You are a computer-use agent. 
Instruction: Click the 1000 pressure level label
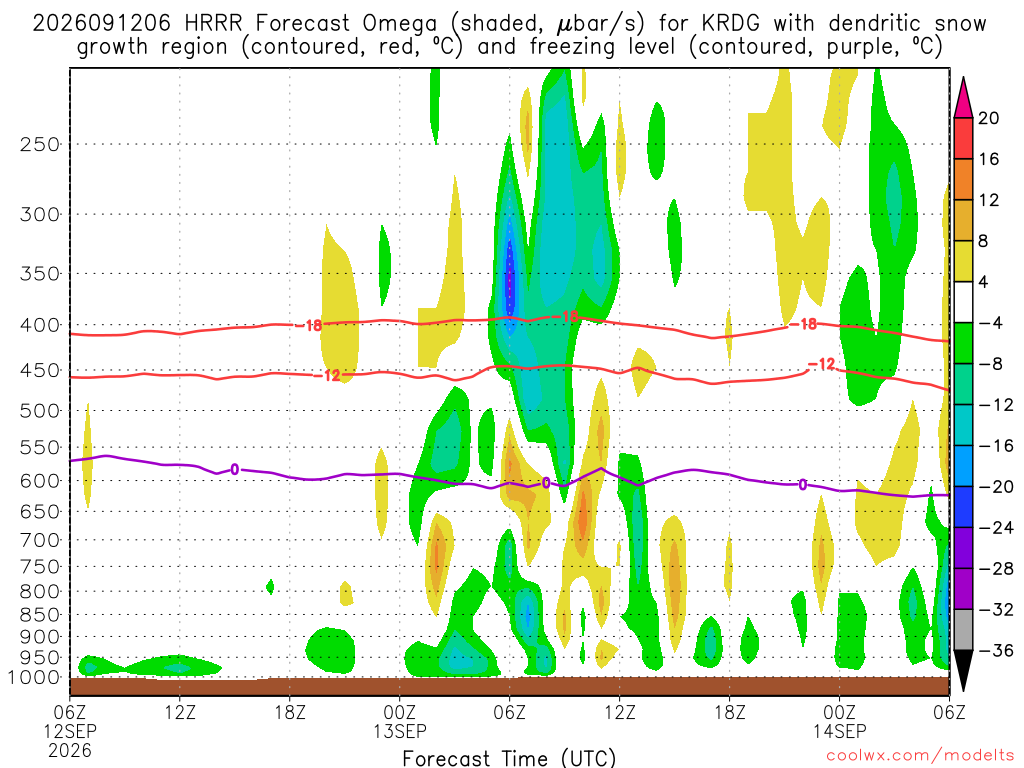point(34,678)
